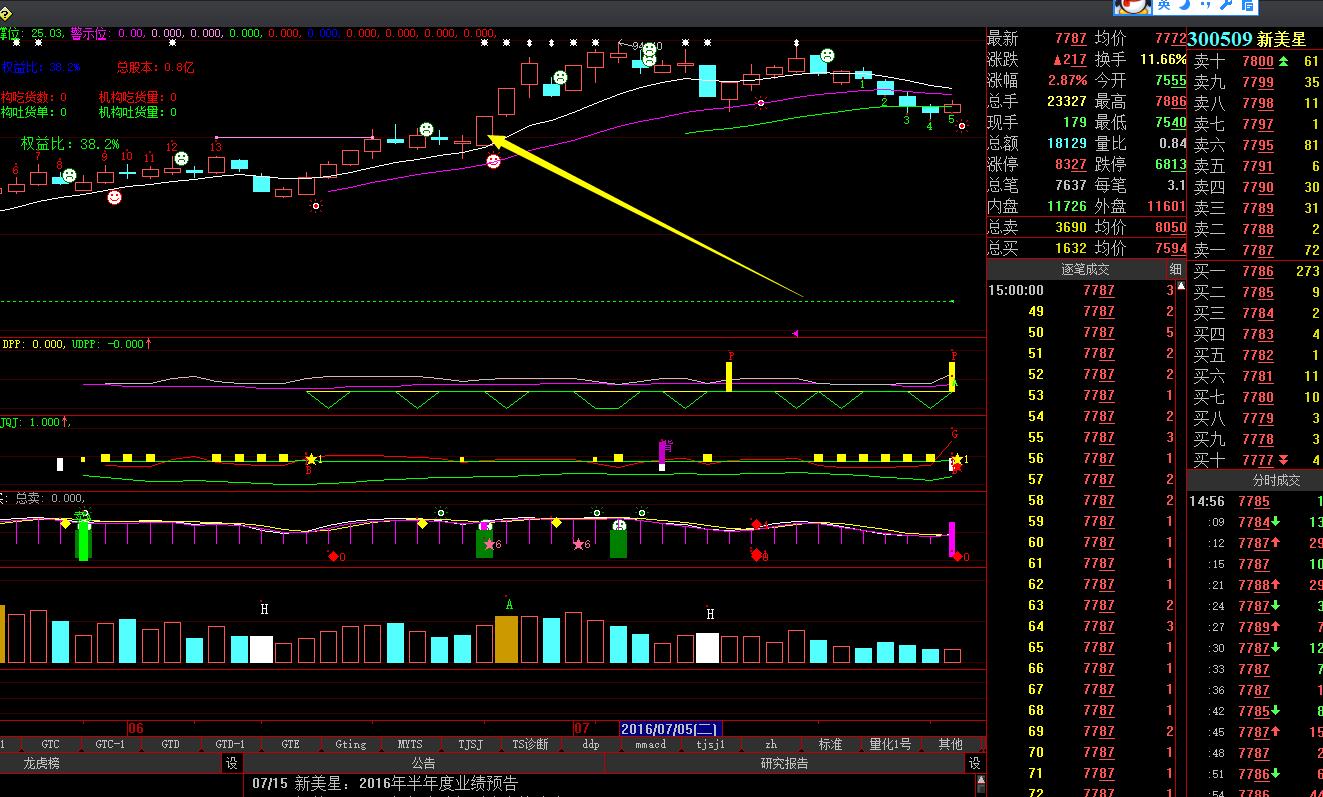Open the TS诊断 tab

tap(530, 744)
